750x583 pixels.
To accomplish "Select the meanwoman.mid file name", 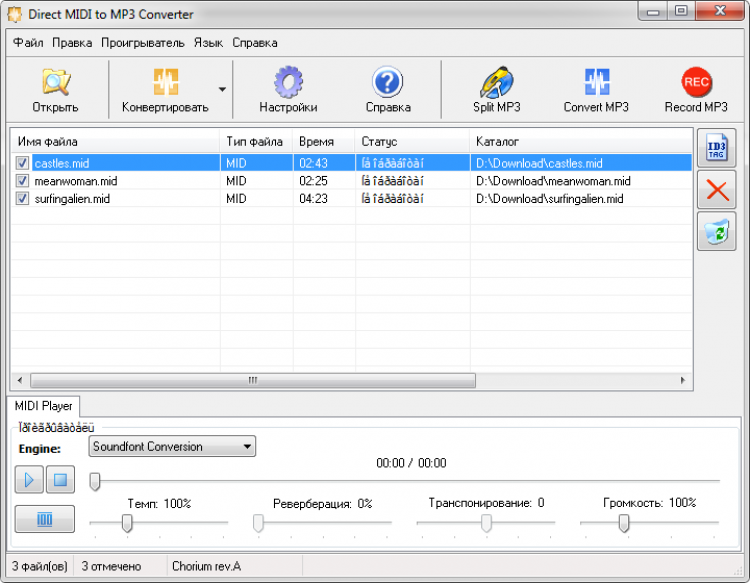I will [76, 181].
